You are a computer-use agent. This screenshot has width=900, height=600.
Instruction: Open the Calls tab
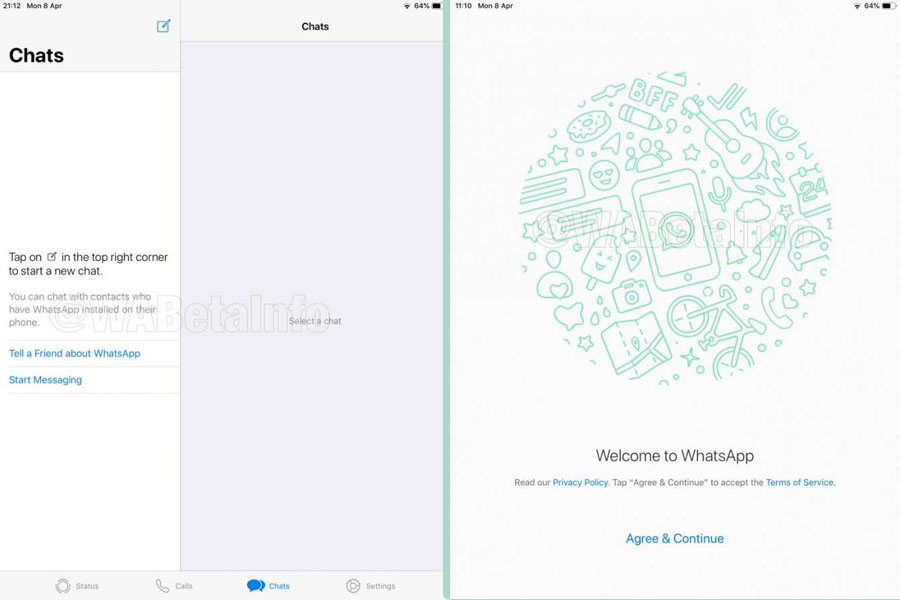[x=174, y=586]
